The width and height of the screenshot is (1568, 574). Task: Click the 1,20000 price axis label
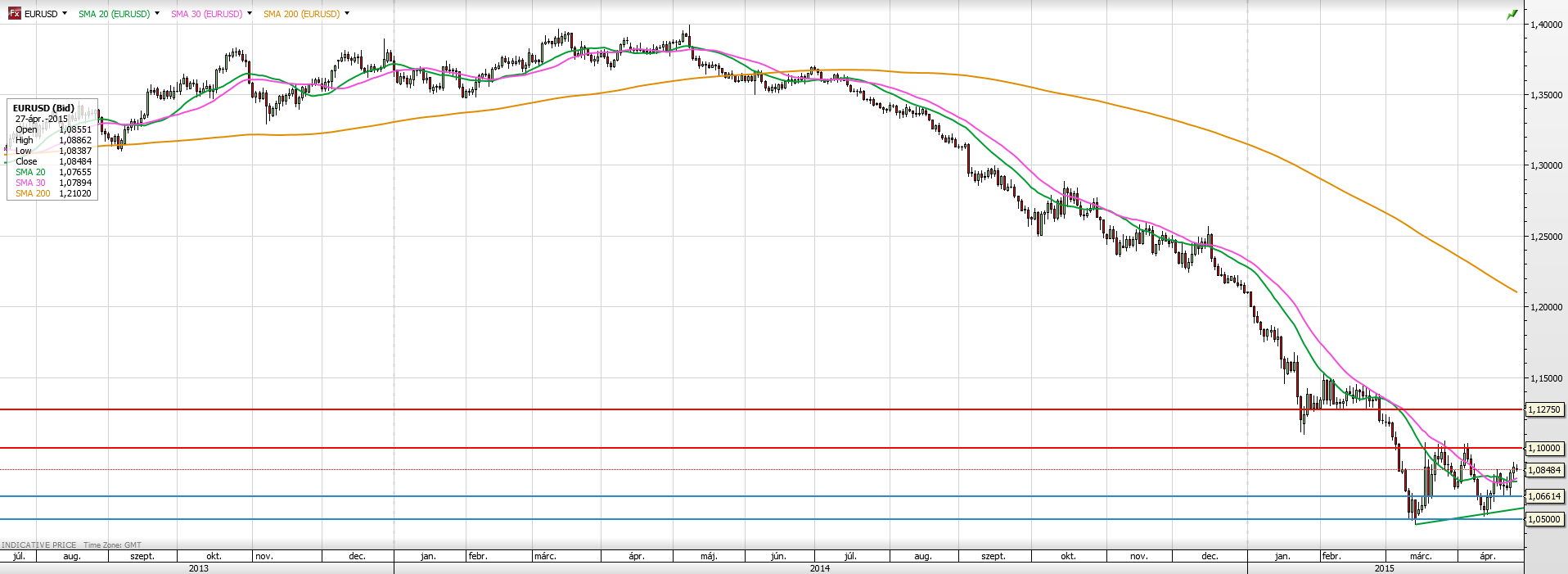pos(1546,307)
